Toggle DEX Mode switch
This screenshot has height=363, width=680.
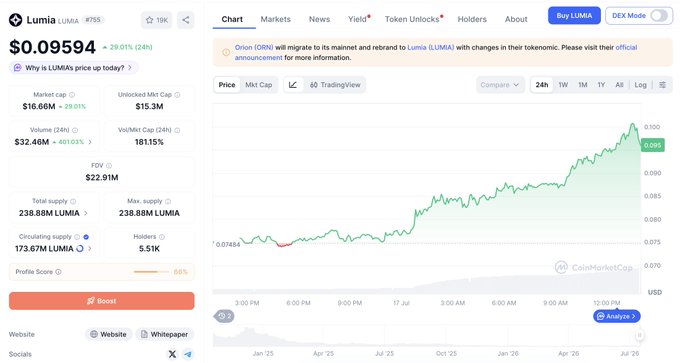point(659,16)
